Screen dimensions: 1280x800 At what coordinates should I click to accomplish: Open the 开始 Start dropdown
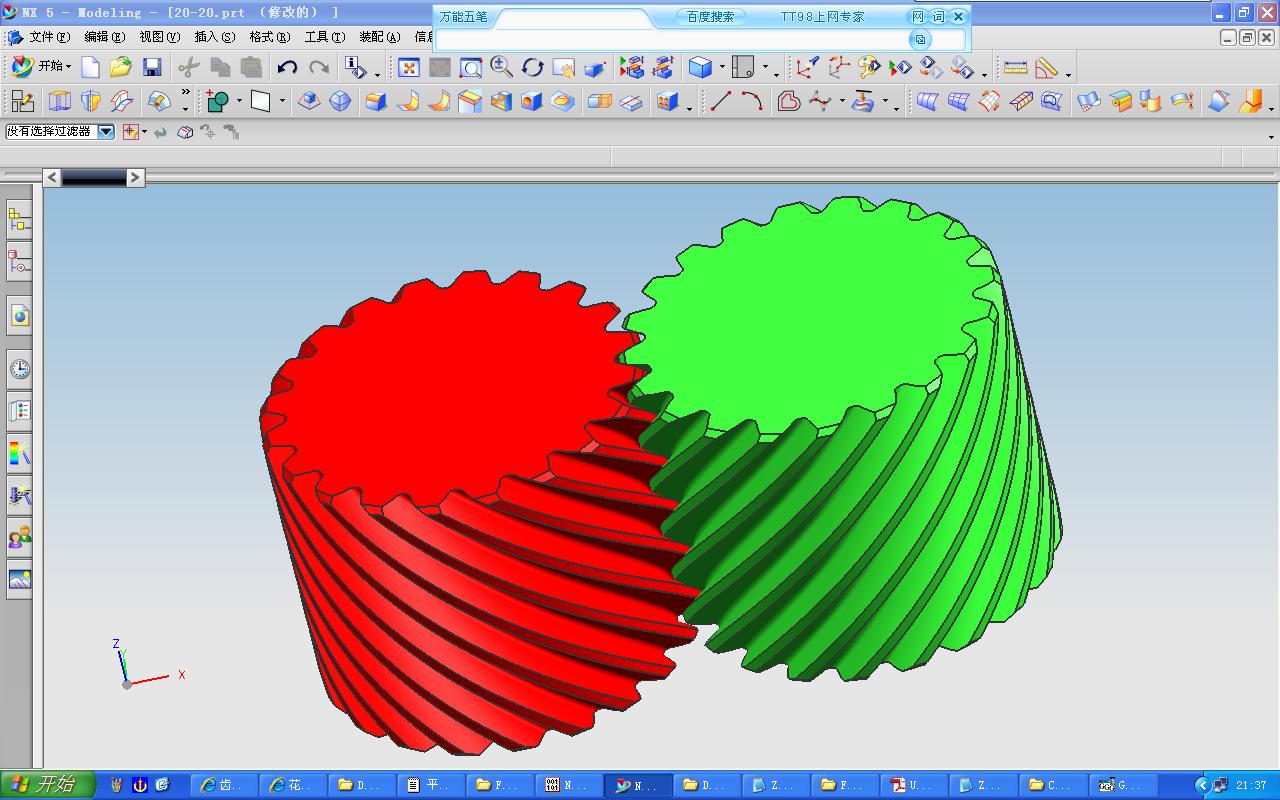point(40,66)
